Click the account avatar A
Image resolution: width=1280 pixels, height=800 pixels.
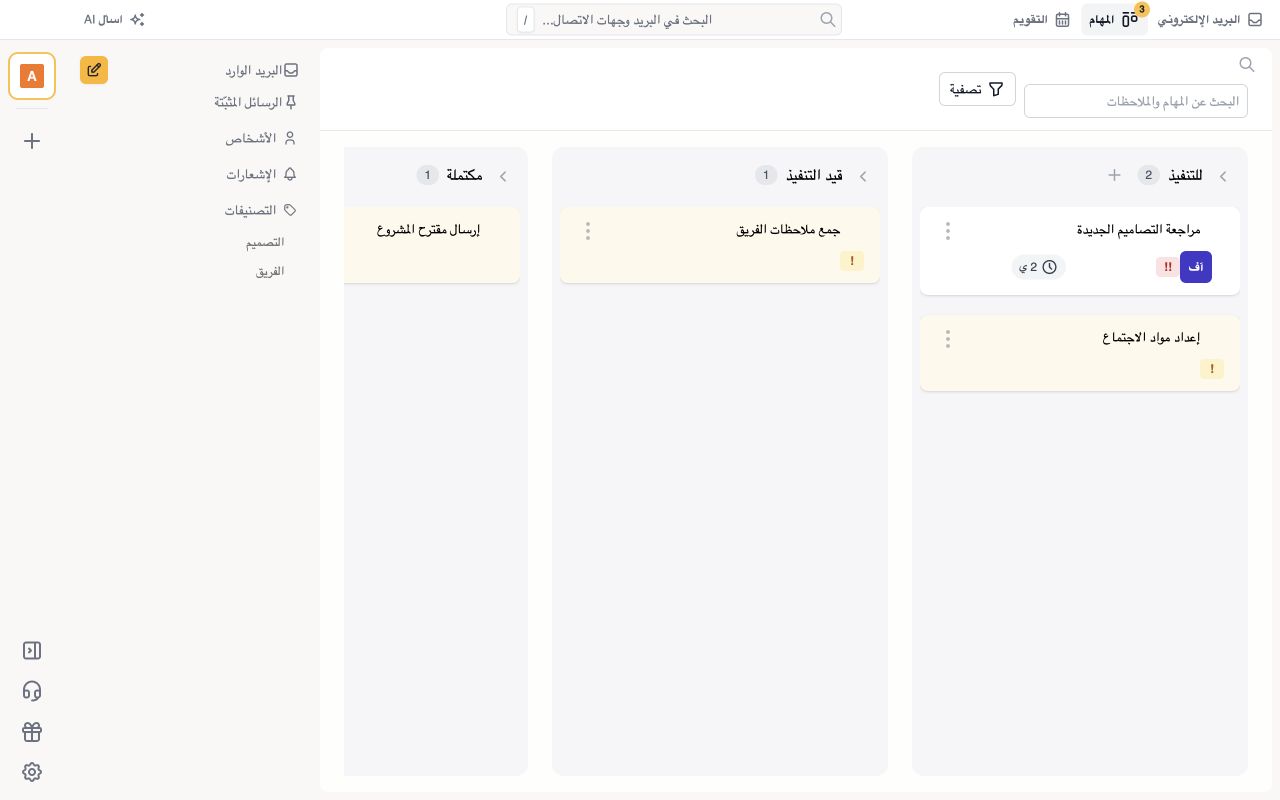pos(32,76)
